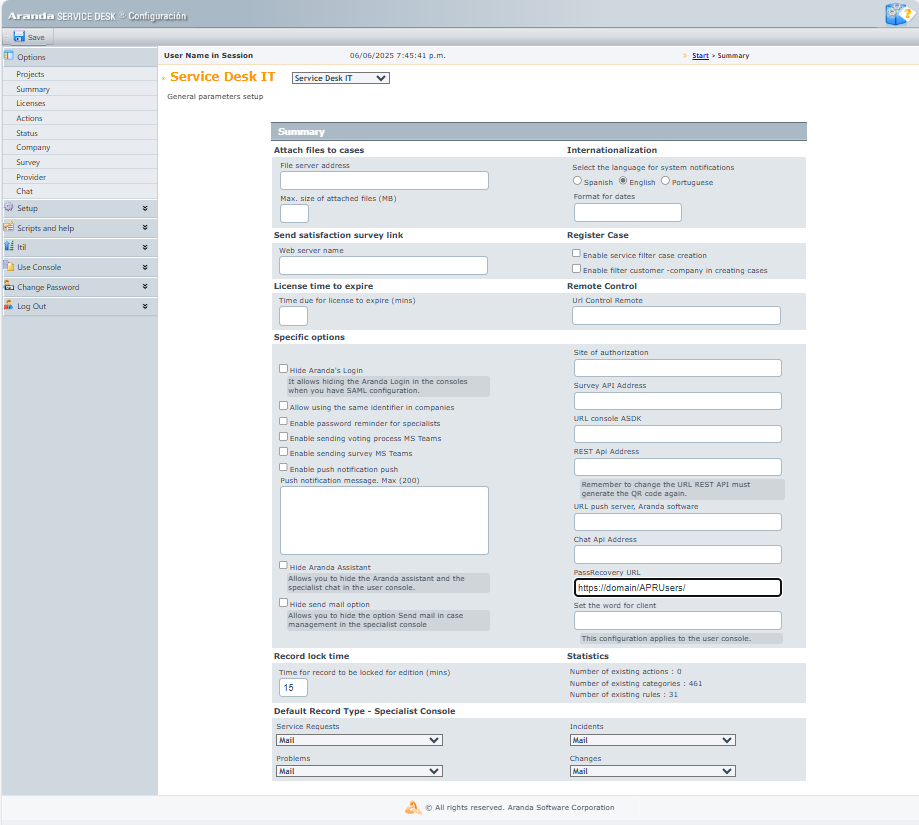Image resolution: width=919 pixels, height=825 pixels.
Task: Open Incidents record type dropdown
Action: click(x=652, y=740)
